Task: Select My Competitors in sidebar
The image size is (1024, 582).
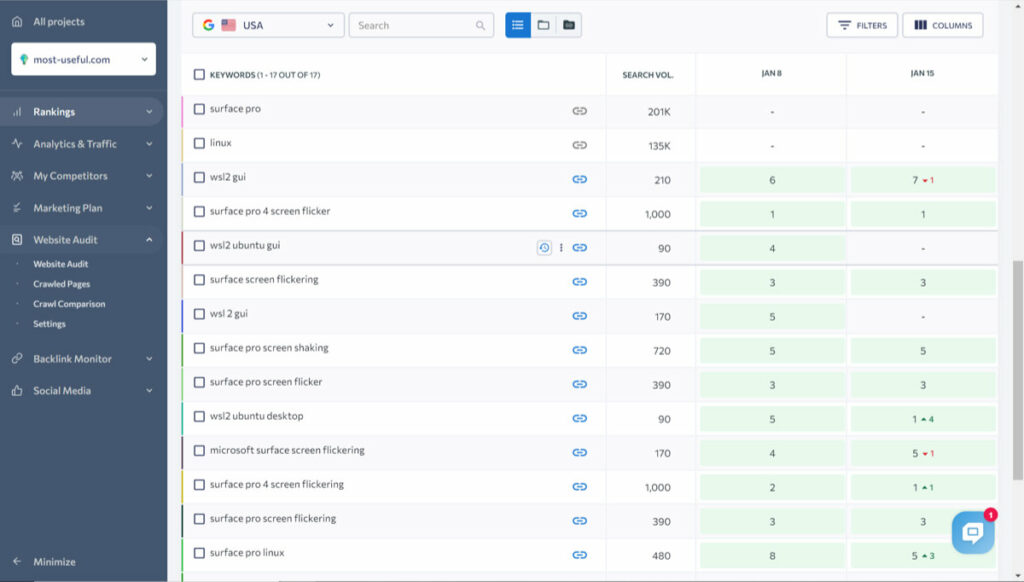Action: (71, 176)
